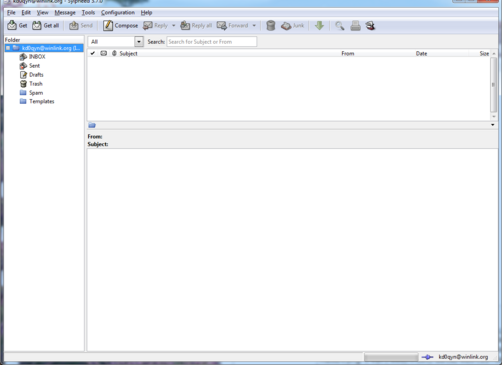Click the Search for Subject or From field

coord(212,42)
